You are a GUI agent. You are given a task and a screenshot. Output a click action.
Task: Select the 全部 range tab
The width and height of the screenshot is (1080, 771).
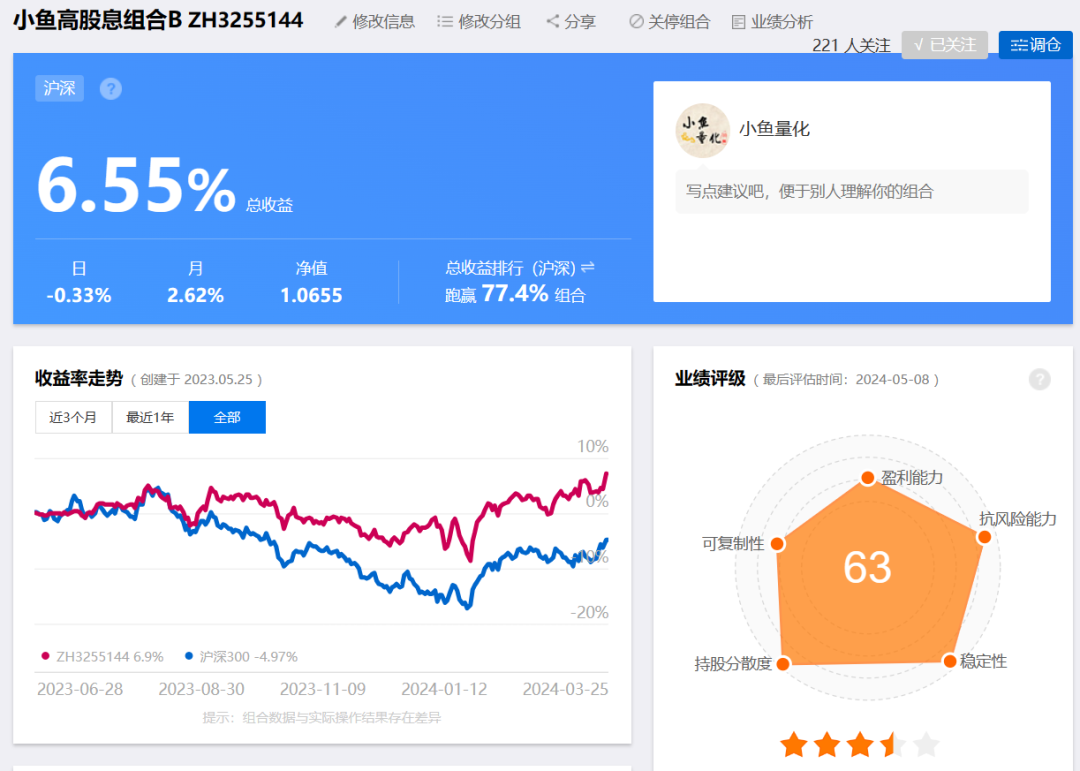coord(227,418)
